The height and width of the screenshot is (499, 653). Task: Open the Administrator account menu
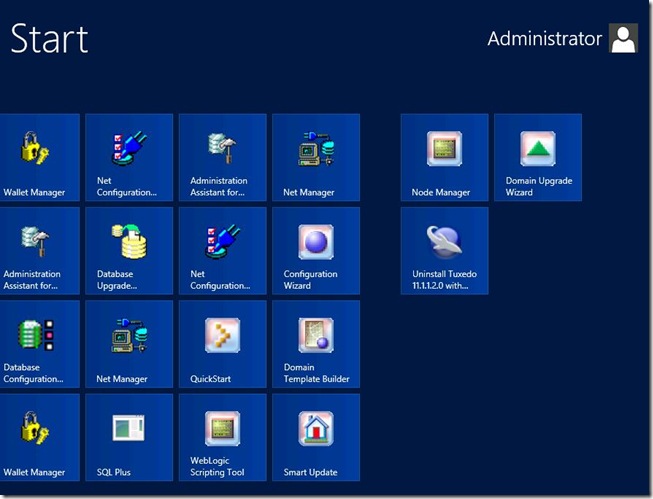(x=562, y=38)
